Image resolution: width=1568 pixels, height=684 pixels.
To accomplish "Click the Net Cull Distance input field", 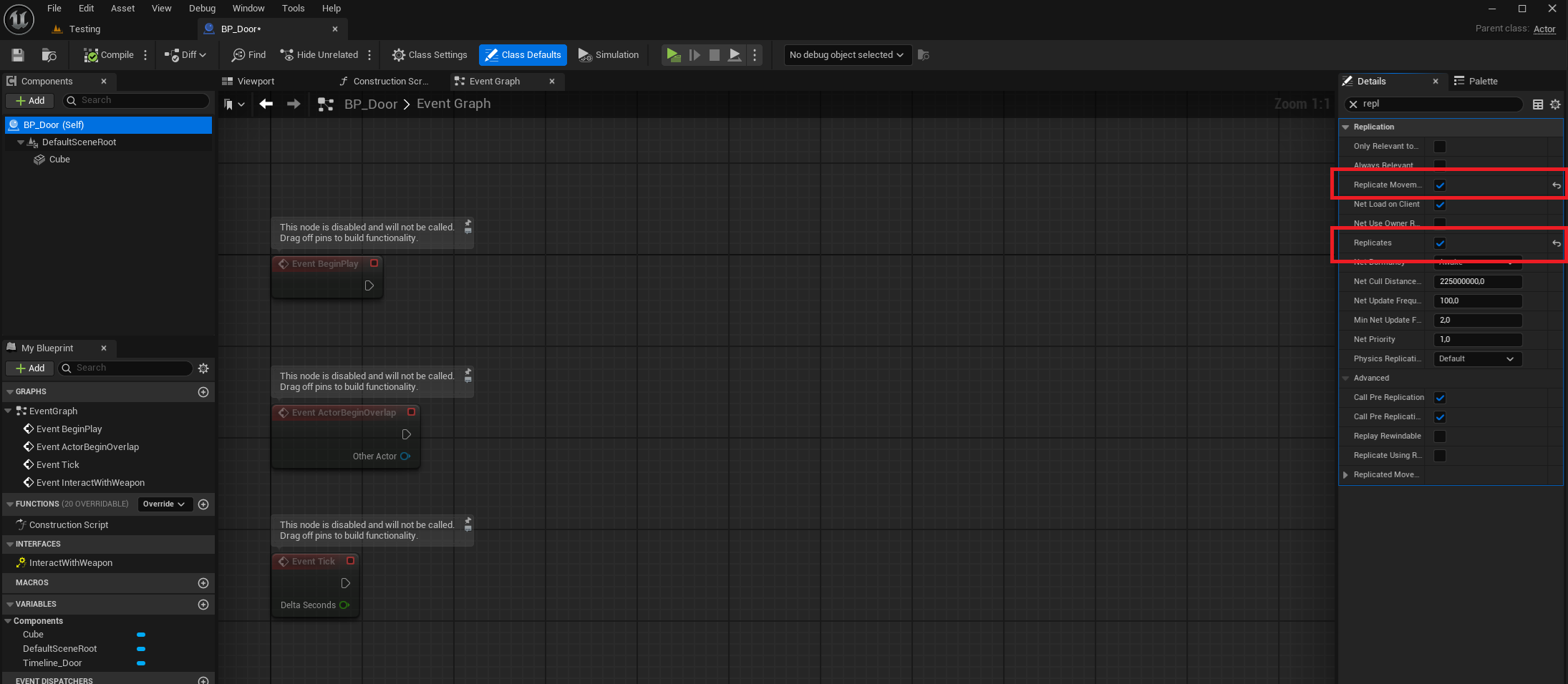I will (x=1476, y=282).
